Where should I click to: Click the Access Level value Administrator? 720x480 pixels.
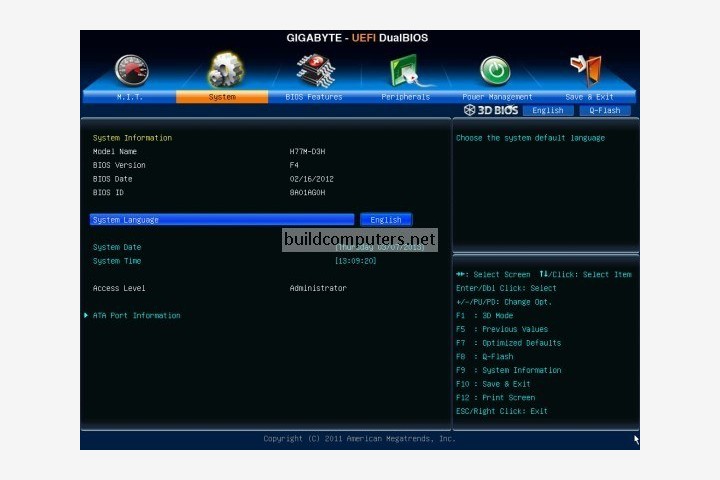[318, 288]
